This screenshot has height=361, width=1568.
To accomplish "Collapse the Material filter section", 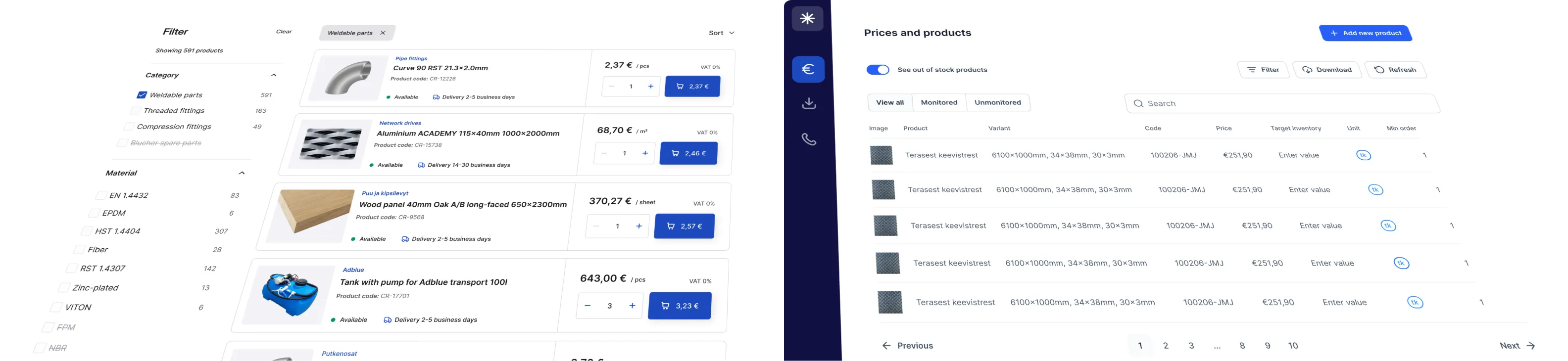I will 242,173.
